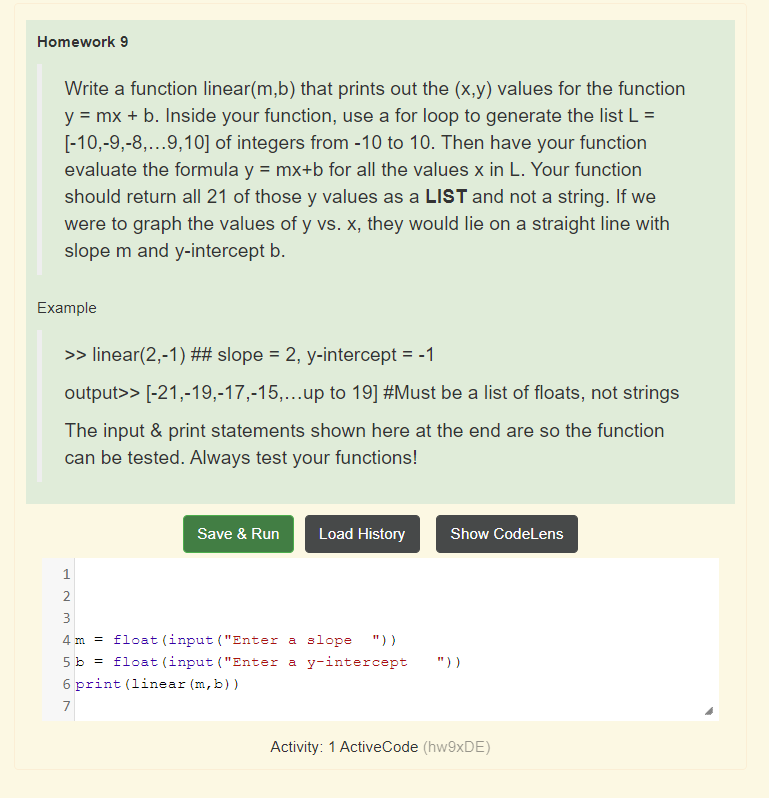Click empty code line 2 in the editor
Image resolution: width=769 pixels, height=798 pixels.
(396, 596)
